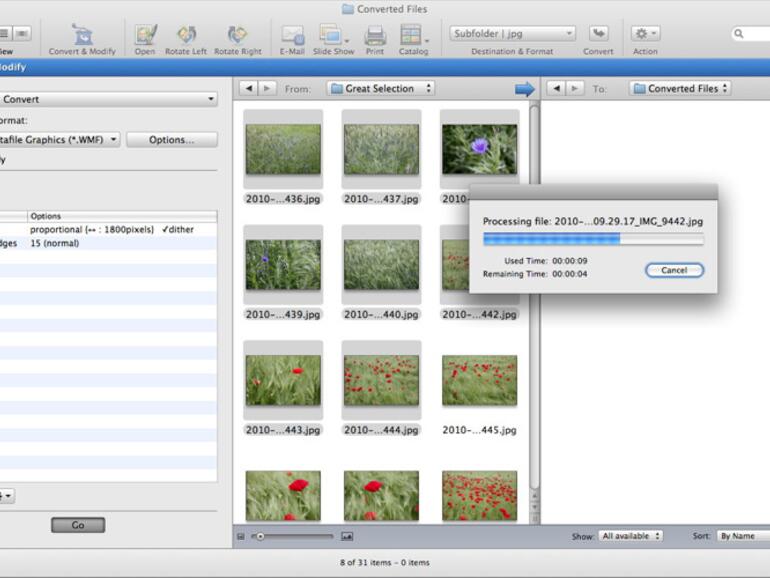
Task: Click the Convert & Modify toolbar icon
Action: point(82,36)
